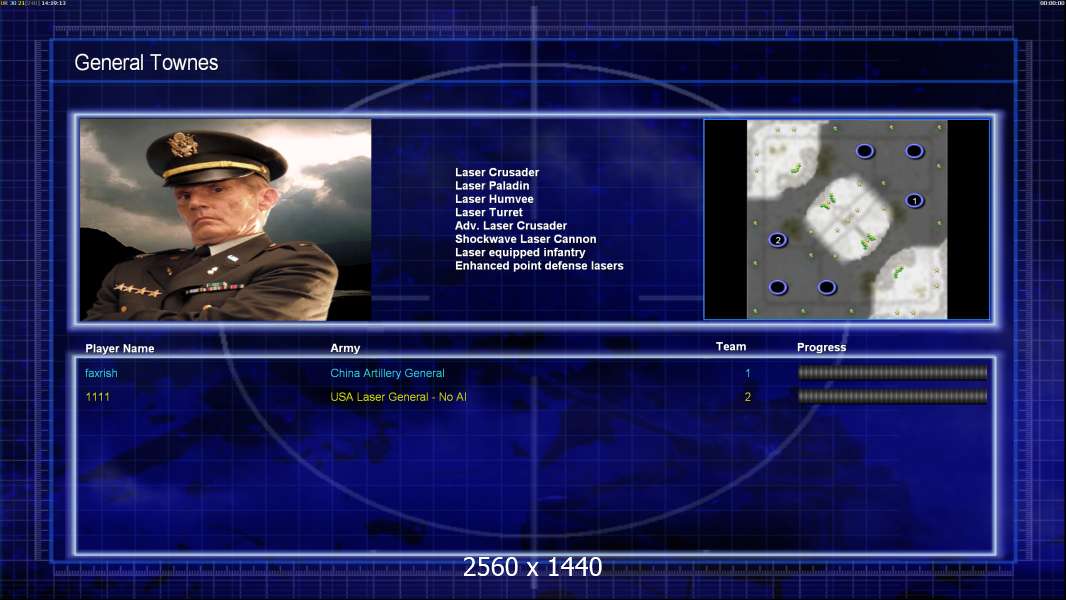This screenshot has width=1066, height=600.
Task: Select start position 2 on minimap
Action: coord(778,240)
